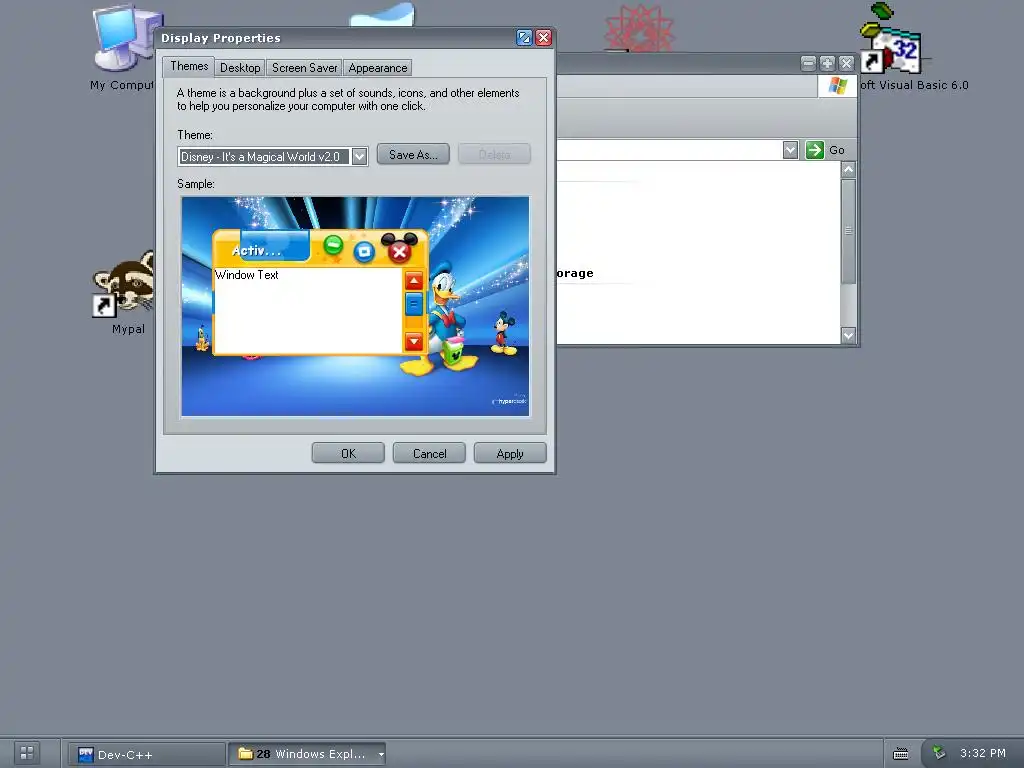This screenshot has height=768, width=1024.
Task: Click the green system tray icon
Action: [939, 752]
